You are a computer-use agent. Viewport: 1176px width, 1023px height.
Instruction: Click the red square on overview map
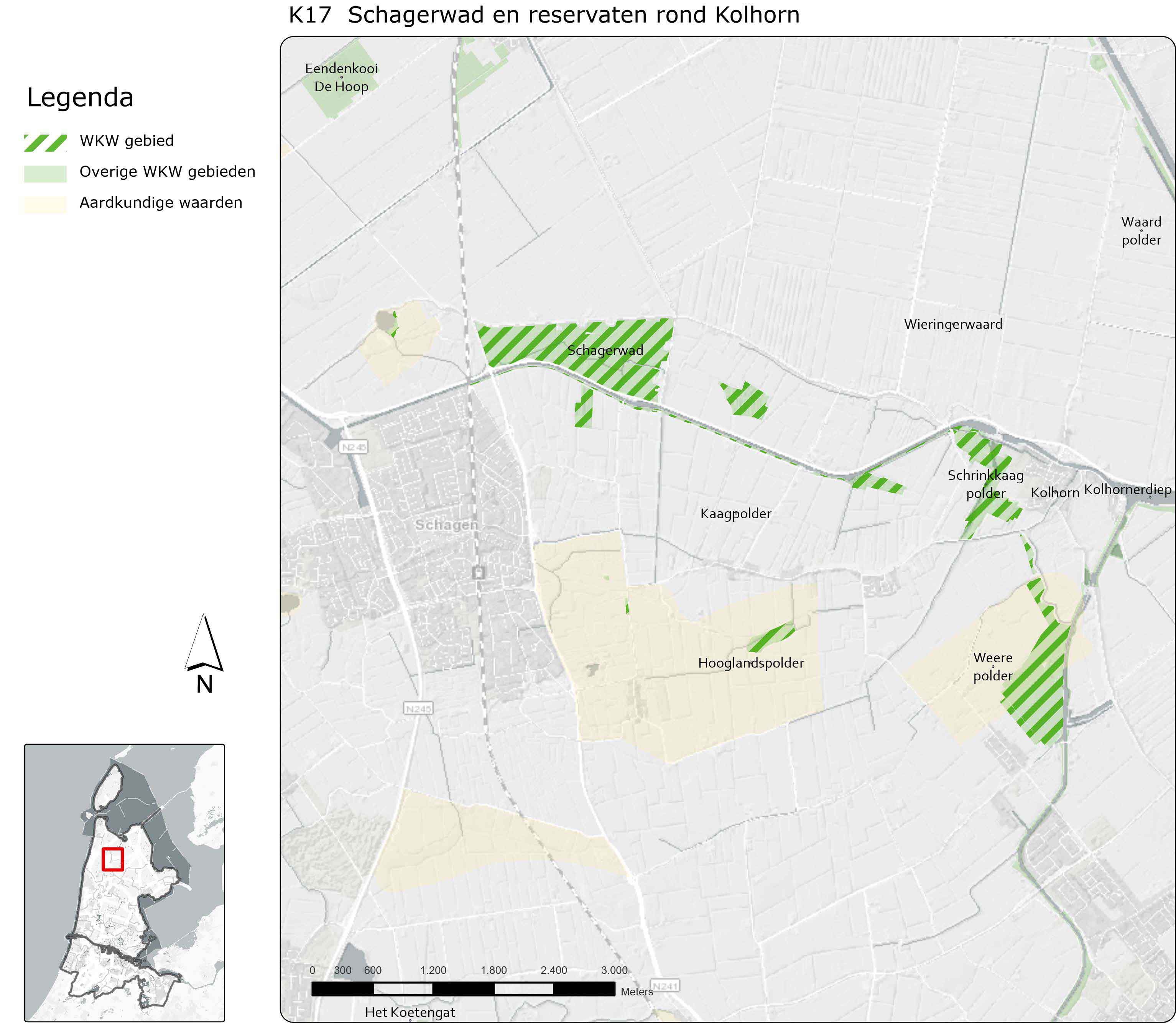point(112,859)
